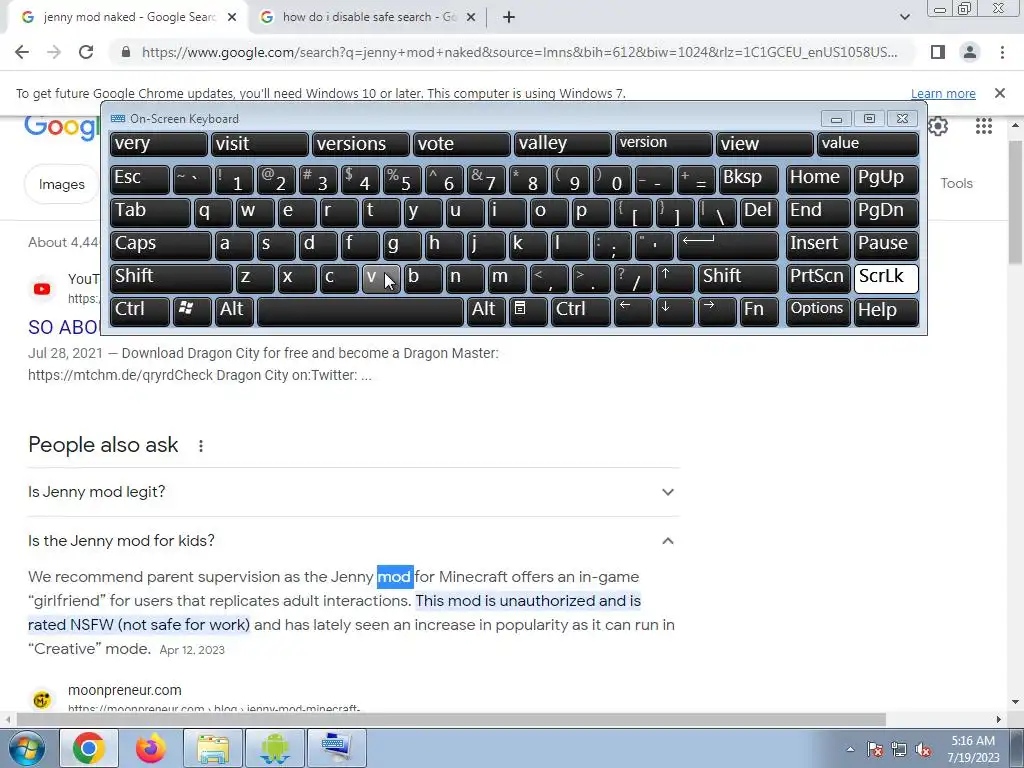Show hidden tray icons arrow

point(850,749)
